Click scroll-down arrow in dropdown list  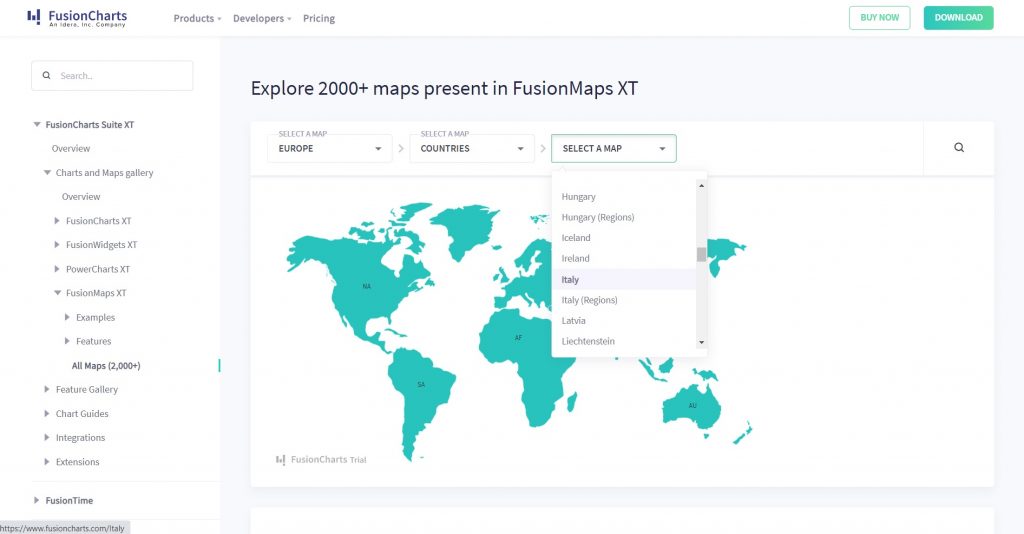coord(701,342)
